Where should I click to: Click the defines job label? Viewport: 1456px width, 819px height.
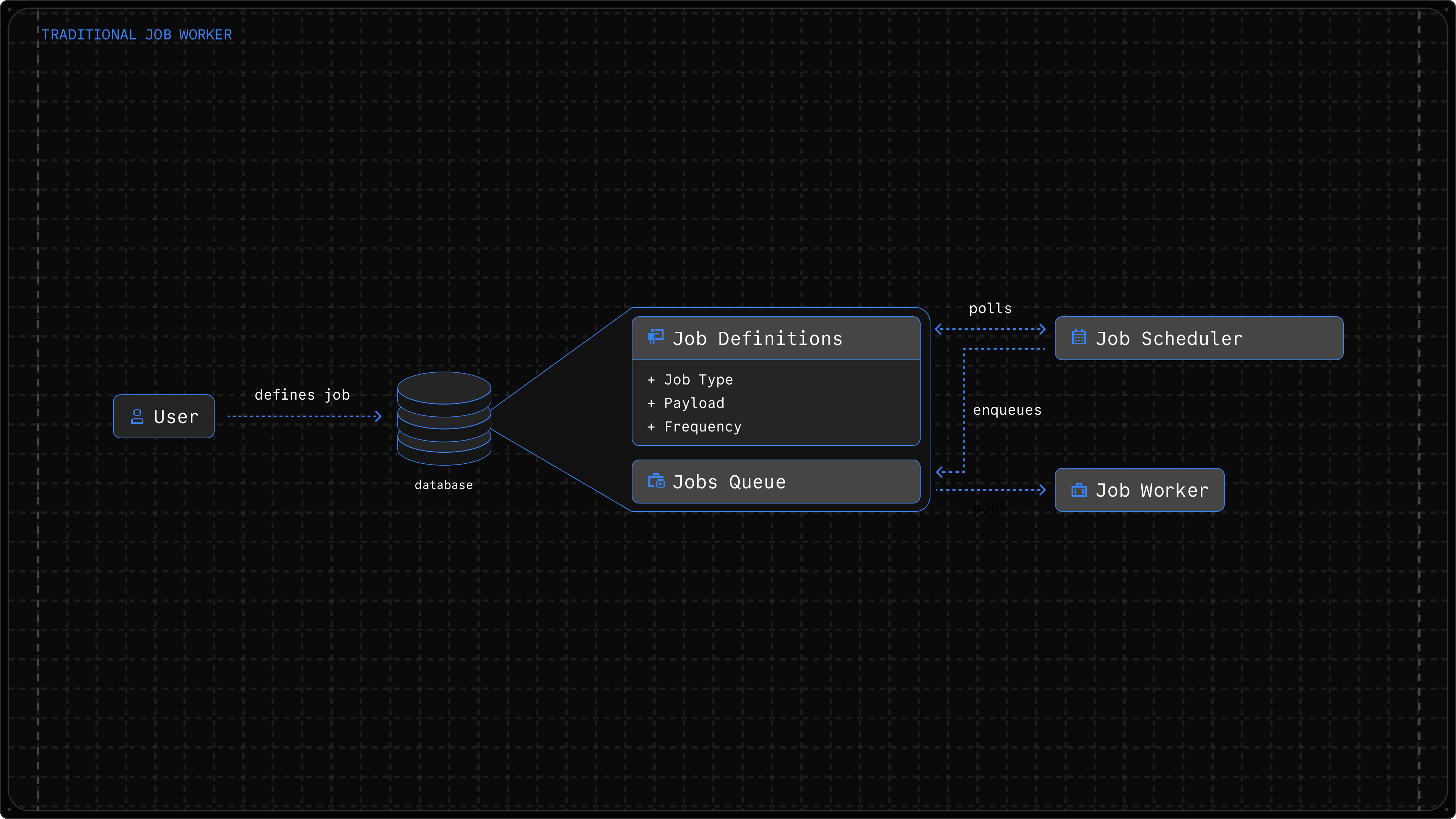(x=303, y=394)
